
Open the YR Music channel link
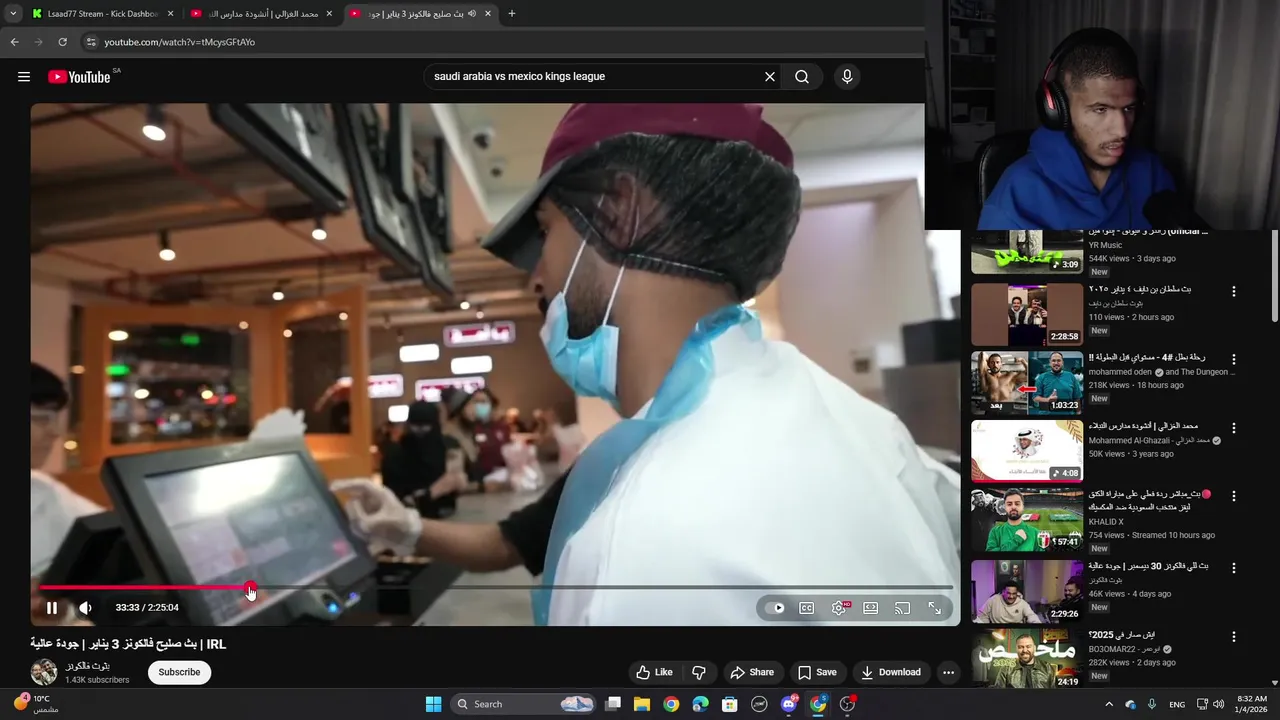pos(1105,245)
